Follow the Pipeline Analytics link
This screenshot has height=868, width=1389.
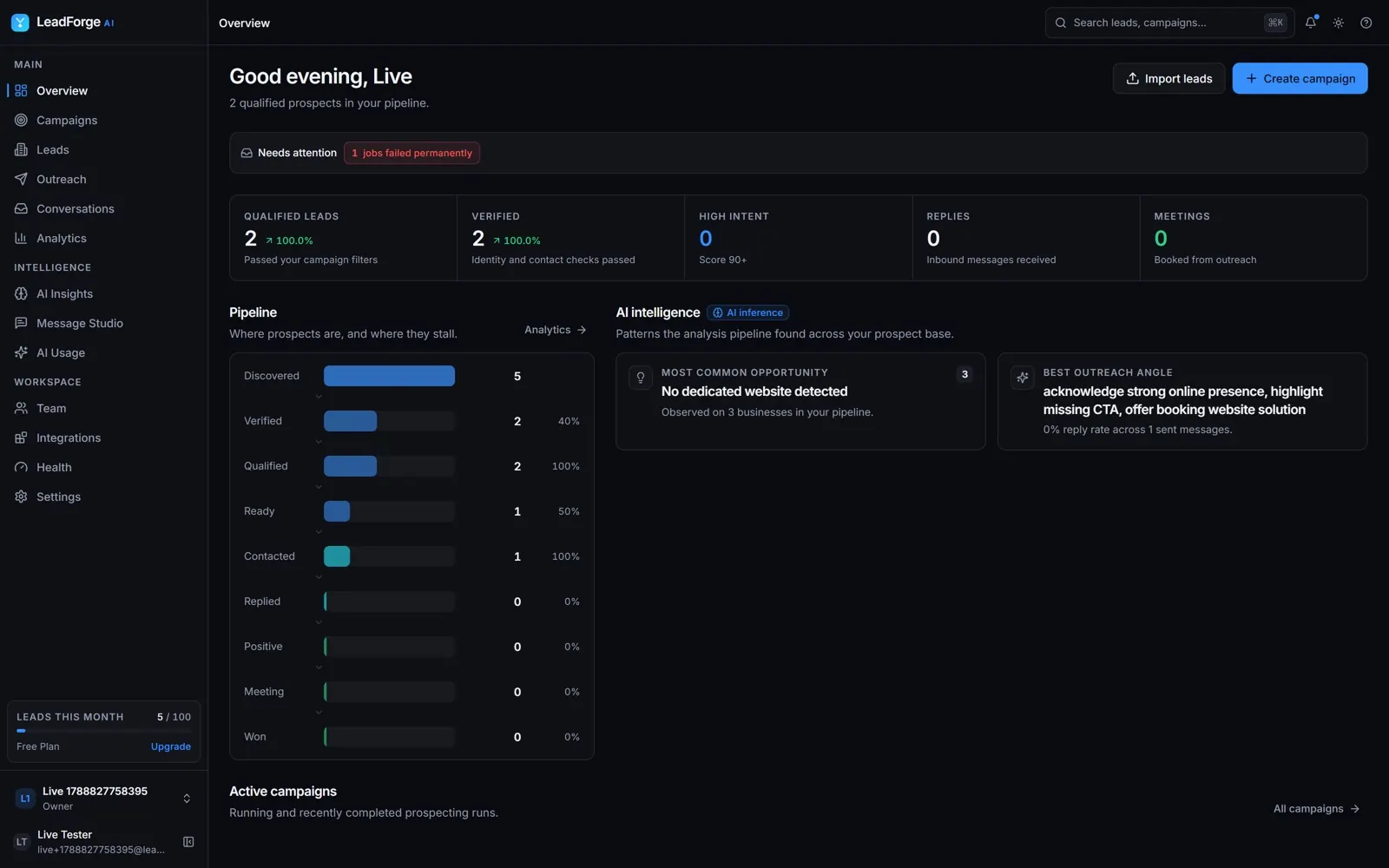[x=556, y=330]
